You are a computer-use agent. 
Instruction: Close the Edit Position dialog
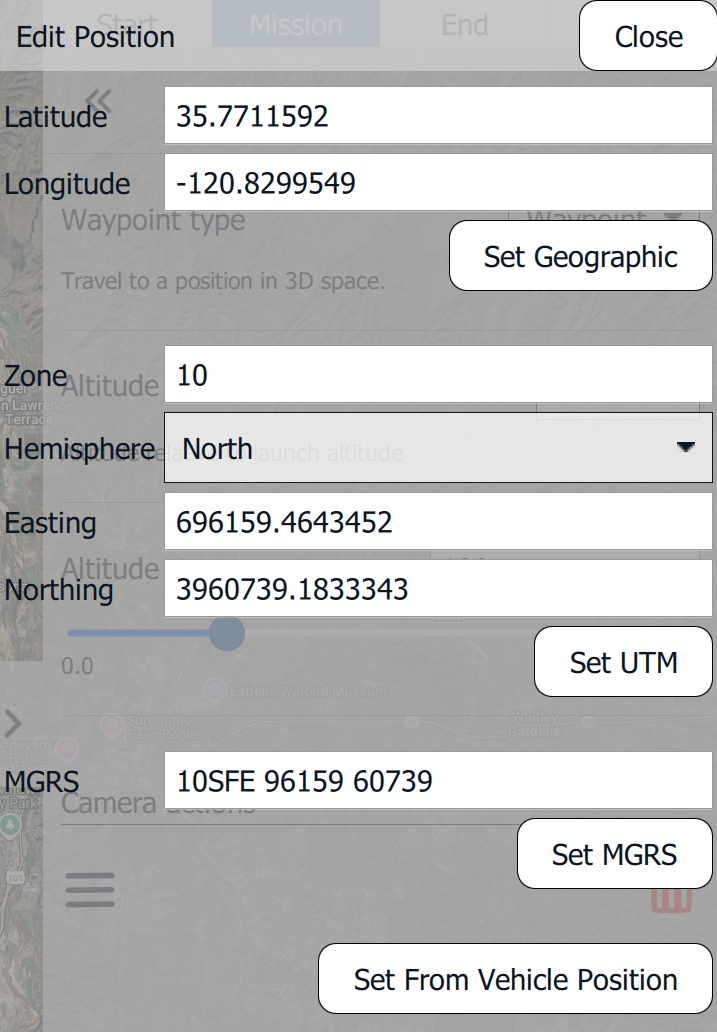(x=648, y=37)
